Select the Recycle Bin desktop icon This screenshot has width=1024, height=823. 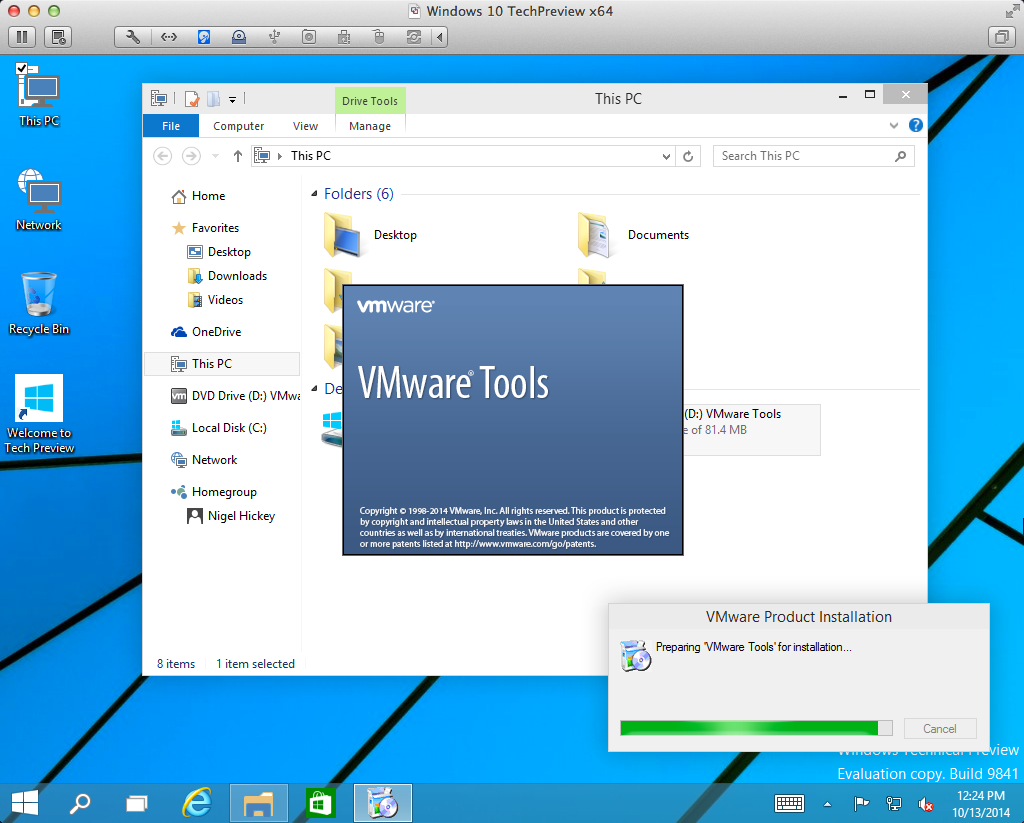pyautogui.click(x=39, y=304)
